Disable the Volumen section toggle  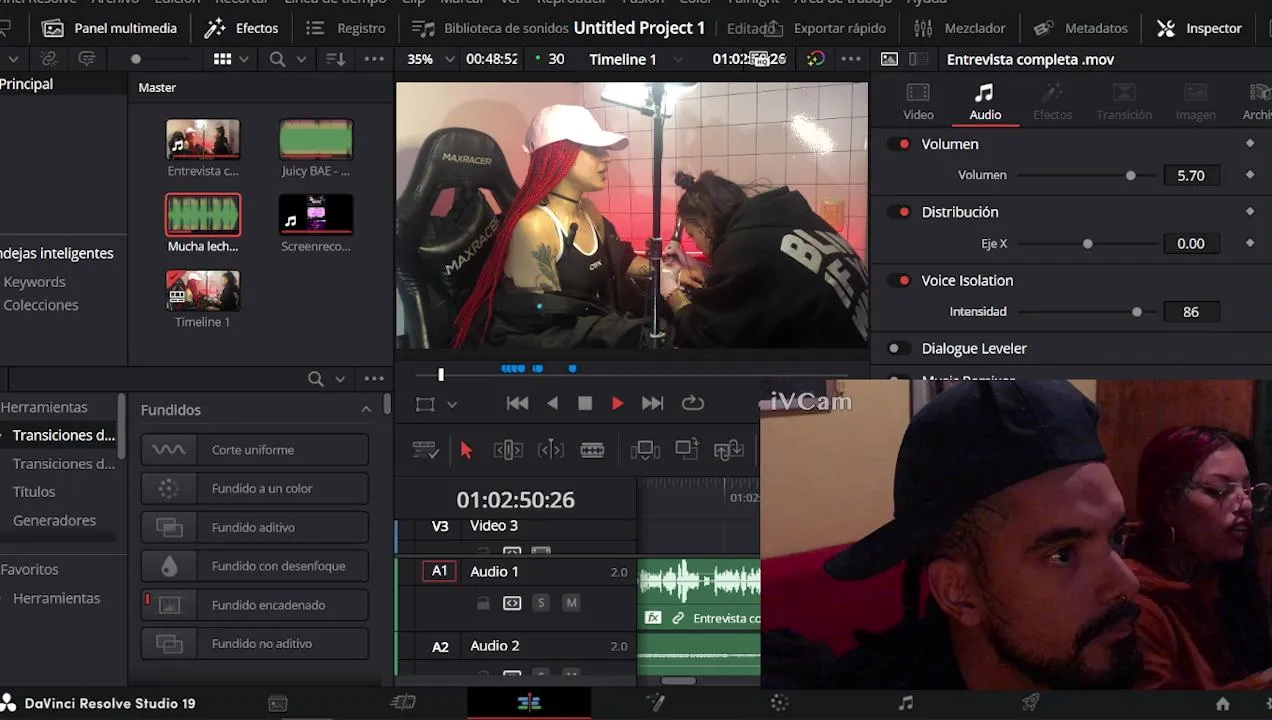tap(900, 144)
